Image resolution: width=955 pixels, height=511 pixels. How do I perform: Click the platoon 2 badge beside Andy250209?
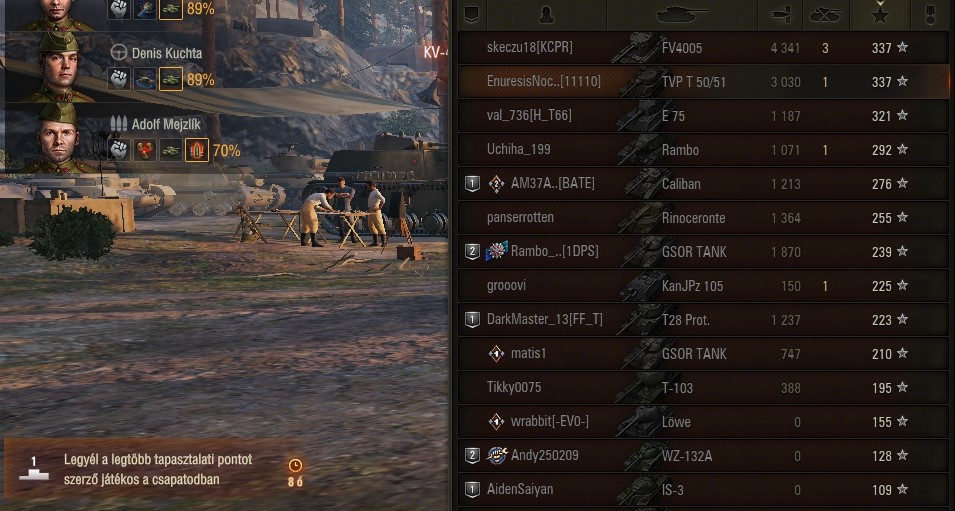click(x=472, y=456)
